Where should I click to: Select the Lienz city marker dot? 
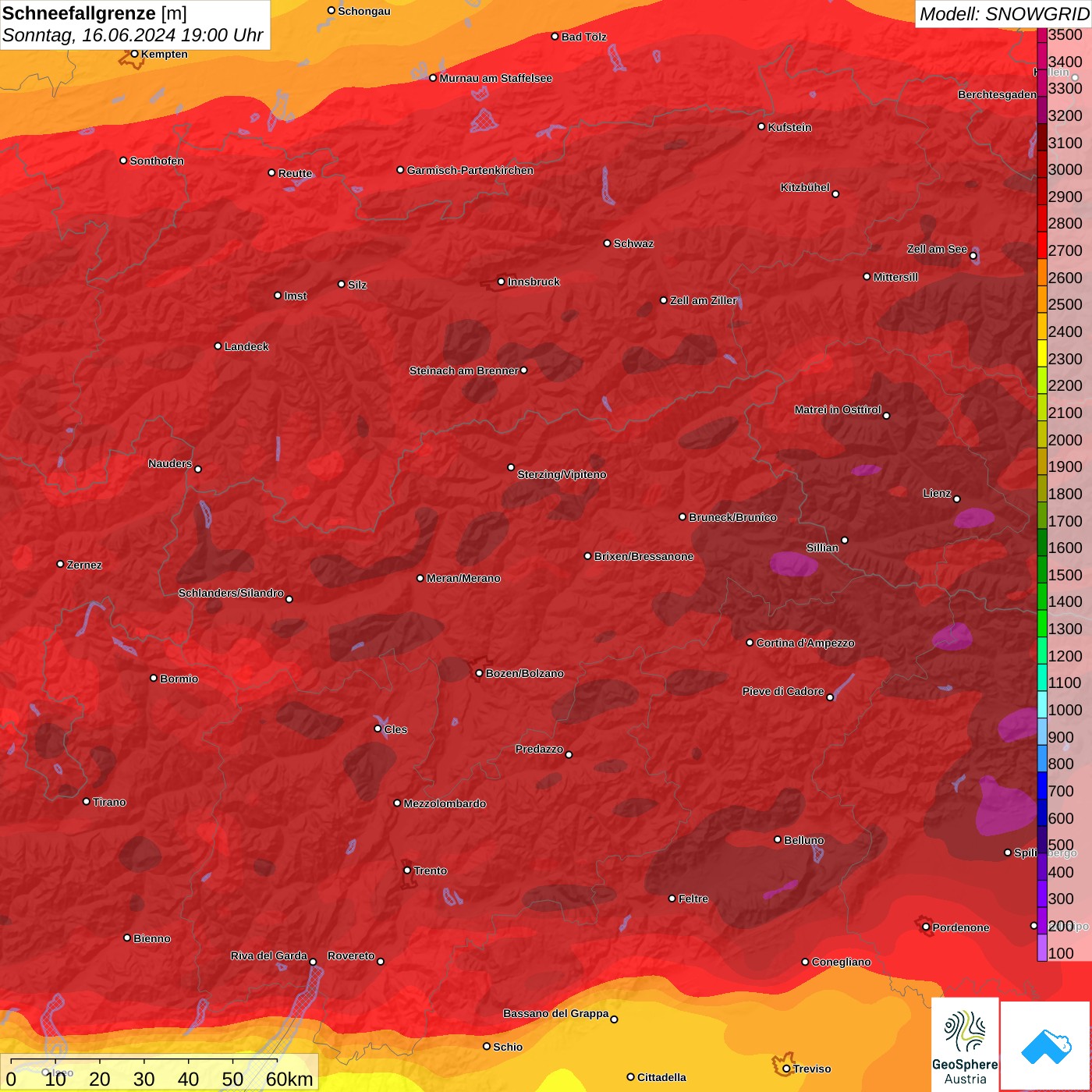point(956,499)
